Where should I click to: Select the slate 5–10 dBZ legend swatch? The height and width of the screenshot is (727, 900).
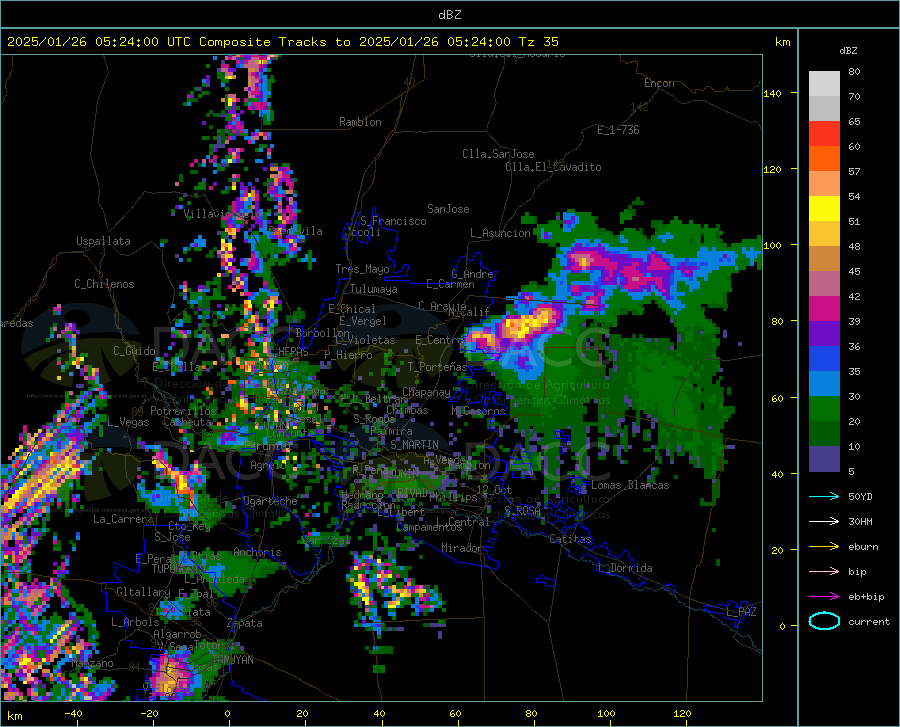tap(824, 459)
